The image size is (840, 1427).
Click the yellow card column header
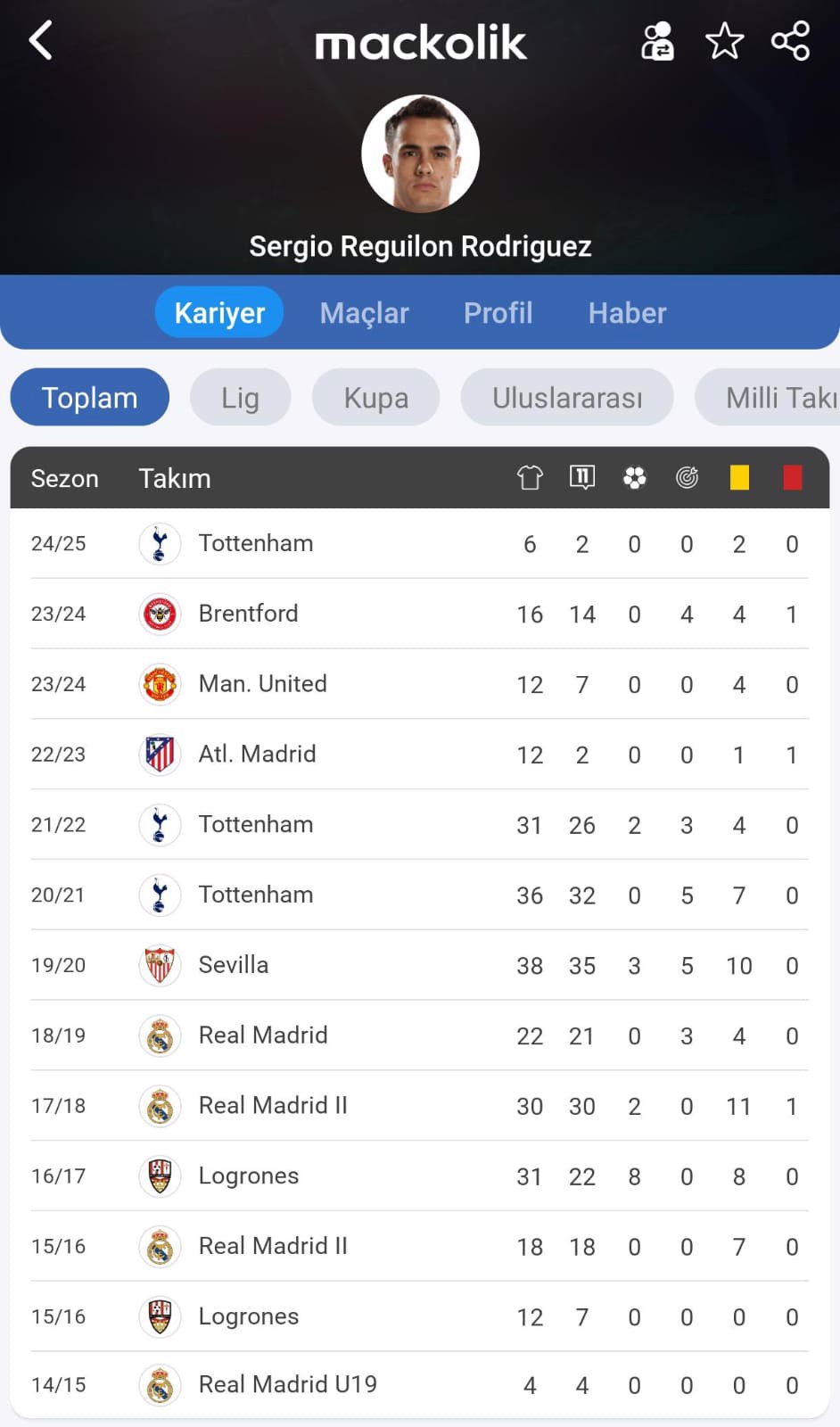(739, 478)
